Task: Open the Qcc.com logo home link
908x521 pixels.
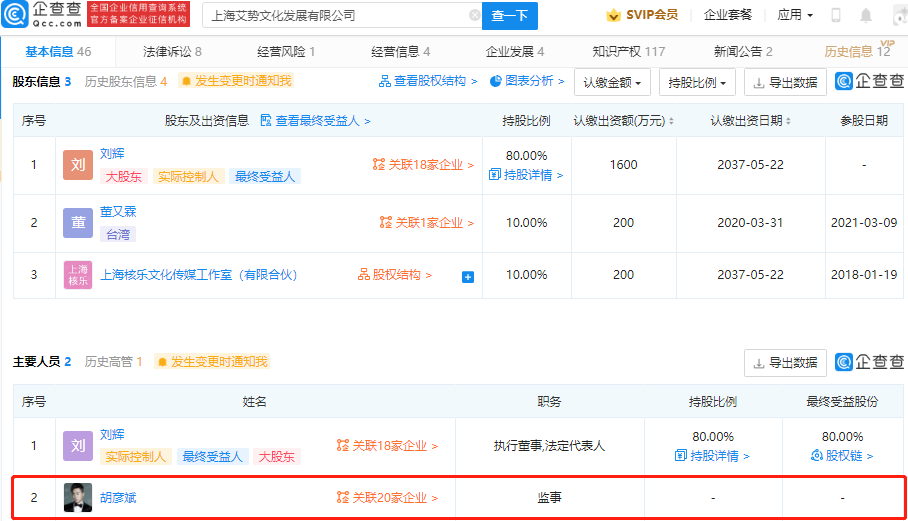Action: (x=42, y=14)
